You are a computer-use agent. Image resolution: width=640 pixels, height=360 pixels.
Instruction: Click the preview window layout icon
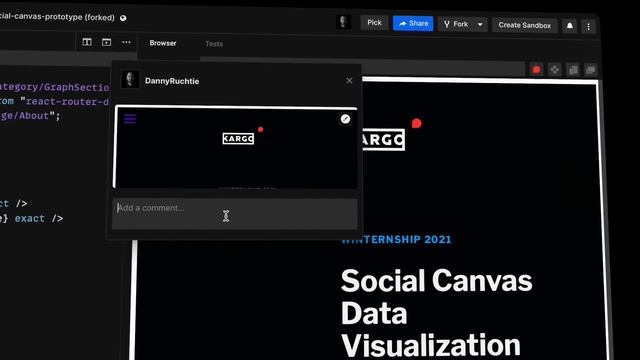[107, 42]
